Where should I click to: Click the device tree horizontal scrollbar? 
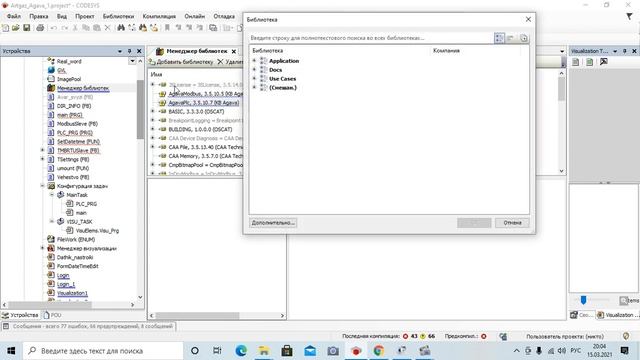pos(50,305)
